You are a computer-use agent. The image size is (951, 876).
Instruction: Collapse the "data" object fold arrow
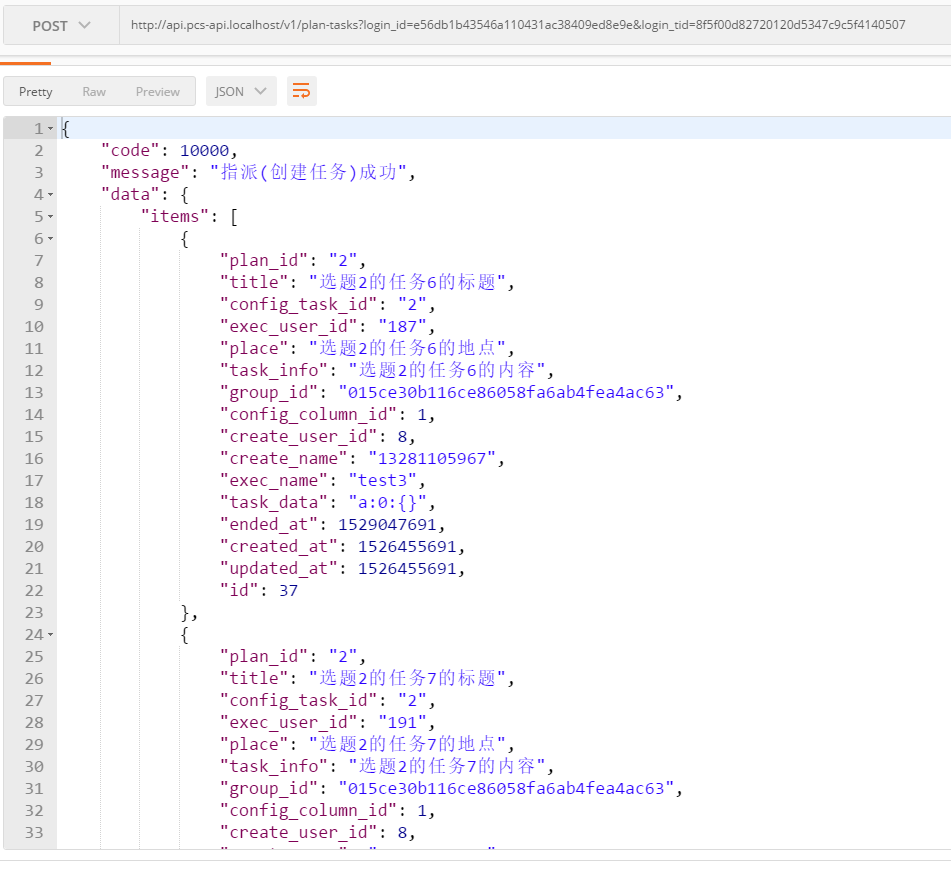click(50, 195)
